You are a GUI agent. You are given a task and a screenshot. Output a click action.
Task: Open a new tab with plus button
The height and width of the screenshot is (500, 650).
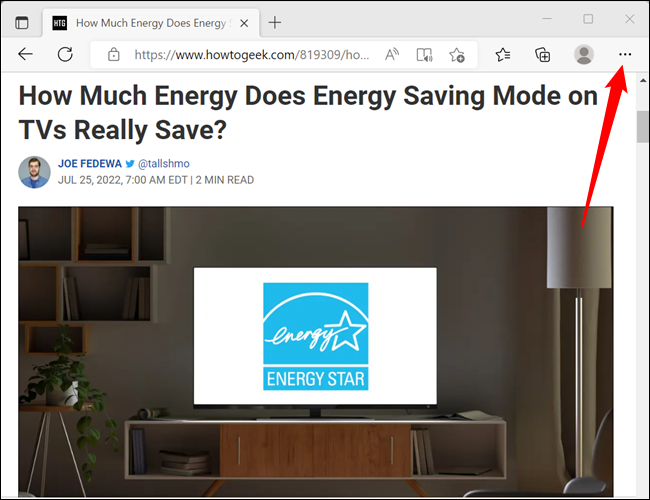(x=275, y=22)
